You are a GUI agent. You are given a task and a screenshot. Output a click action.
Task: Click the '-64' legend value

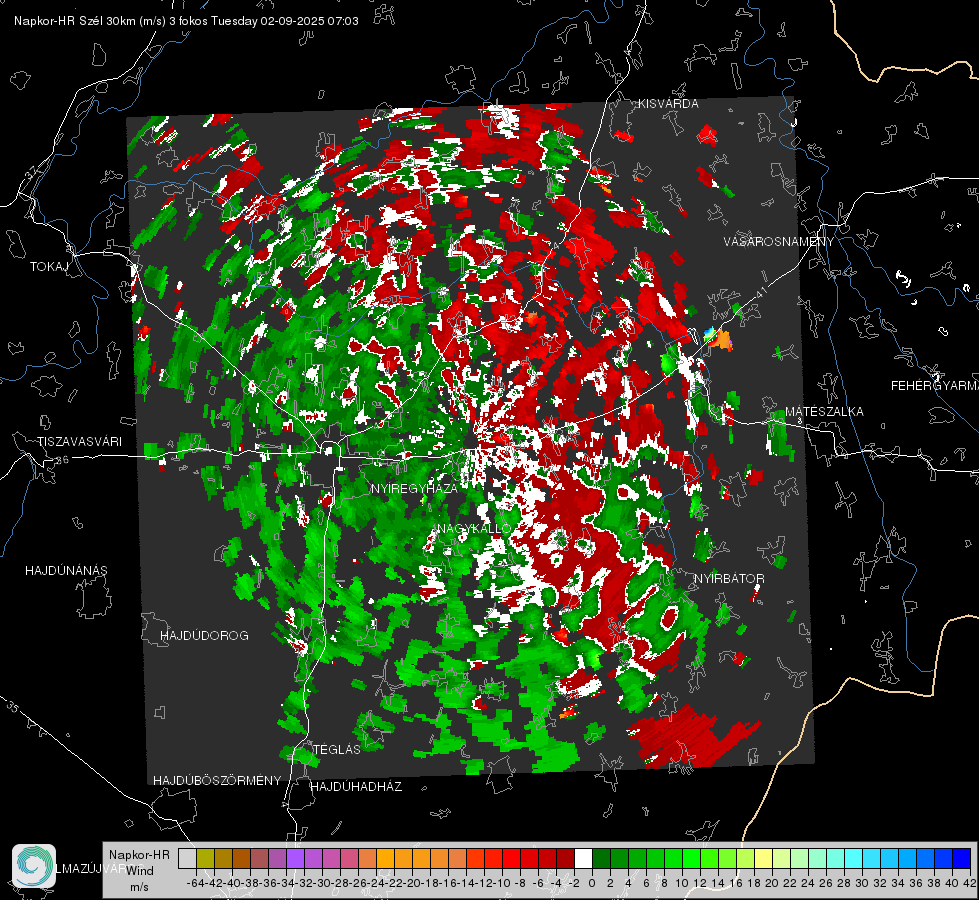click(x=196, y=883)
